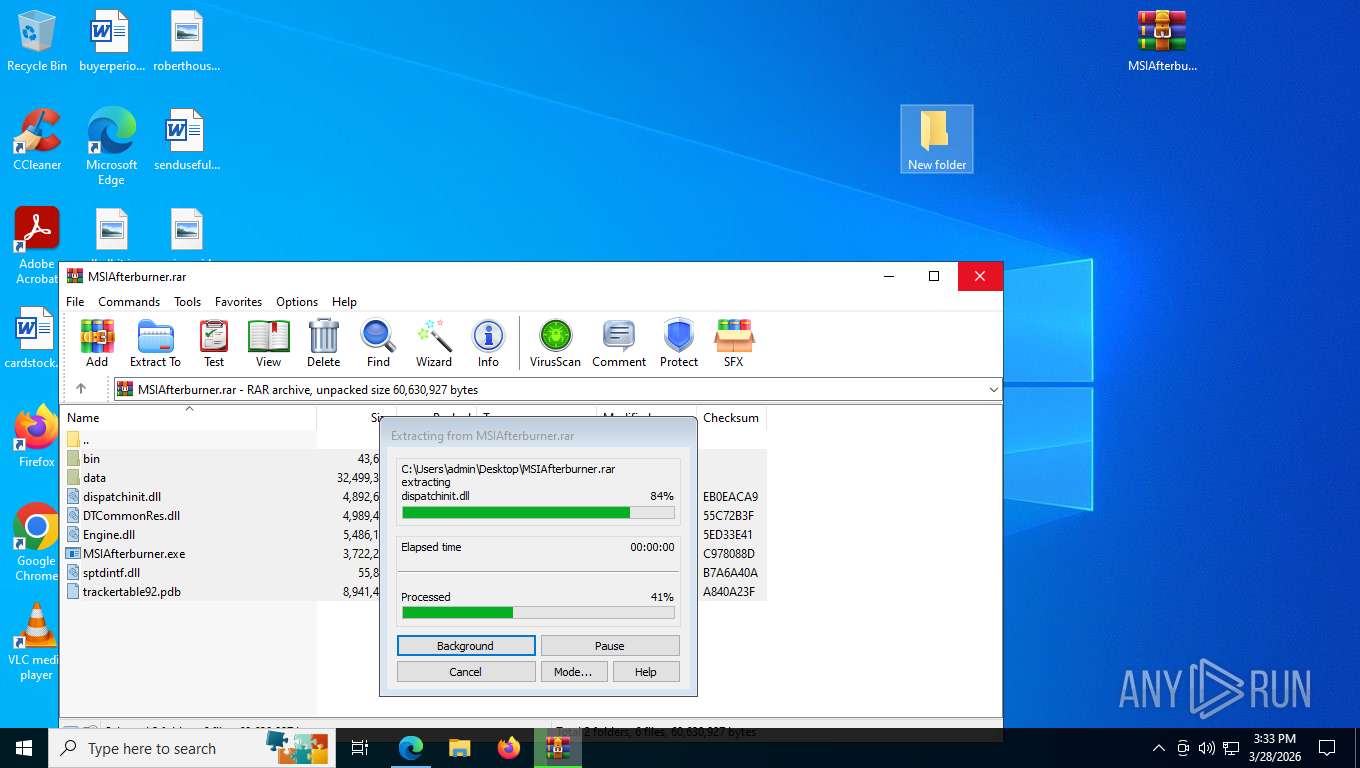Sort by the Checksum column header

coord(731,418)
